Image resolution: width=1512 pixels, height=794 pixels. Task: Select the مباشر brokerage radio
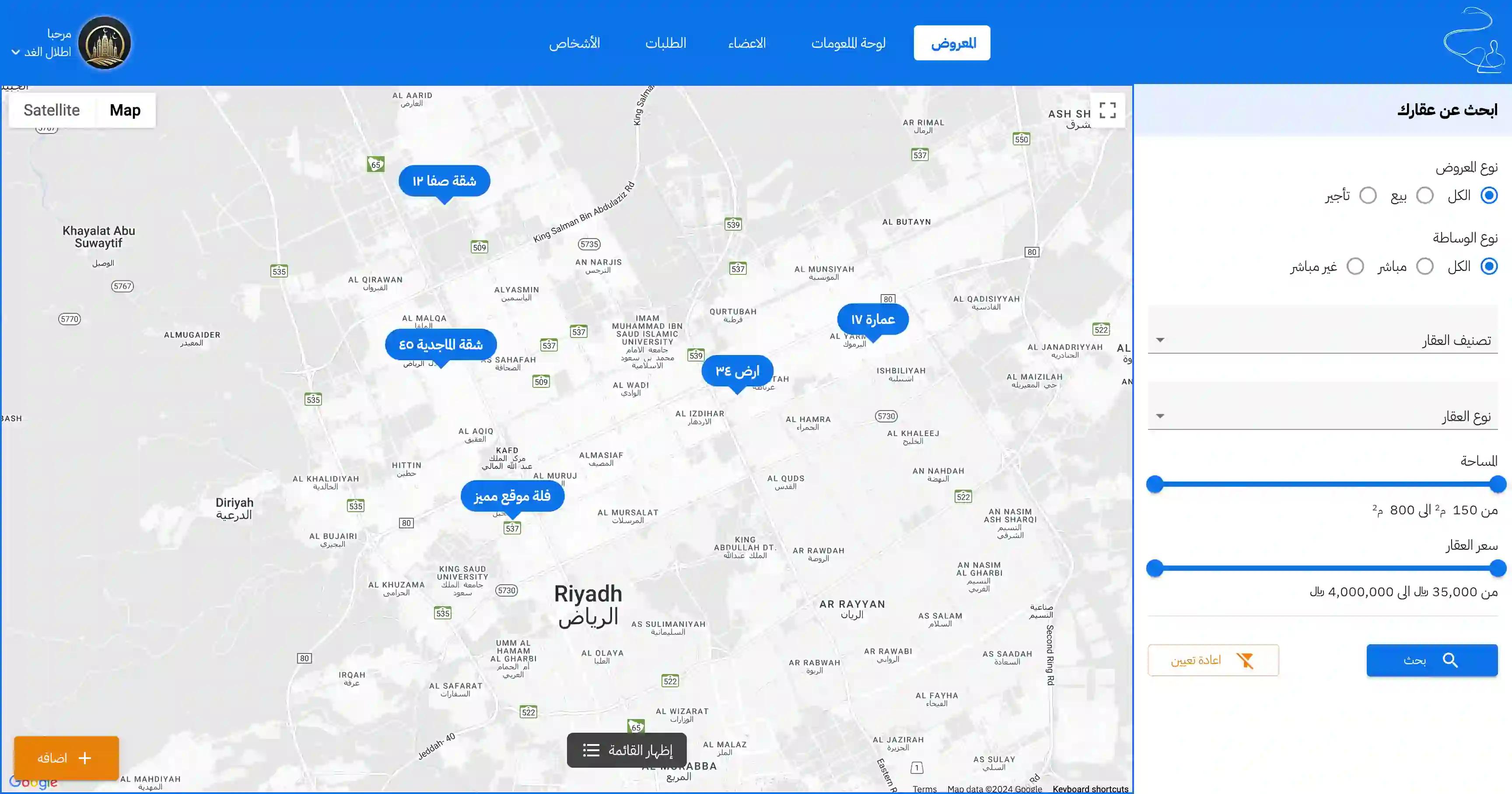(x=1424, y=267)
